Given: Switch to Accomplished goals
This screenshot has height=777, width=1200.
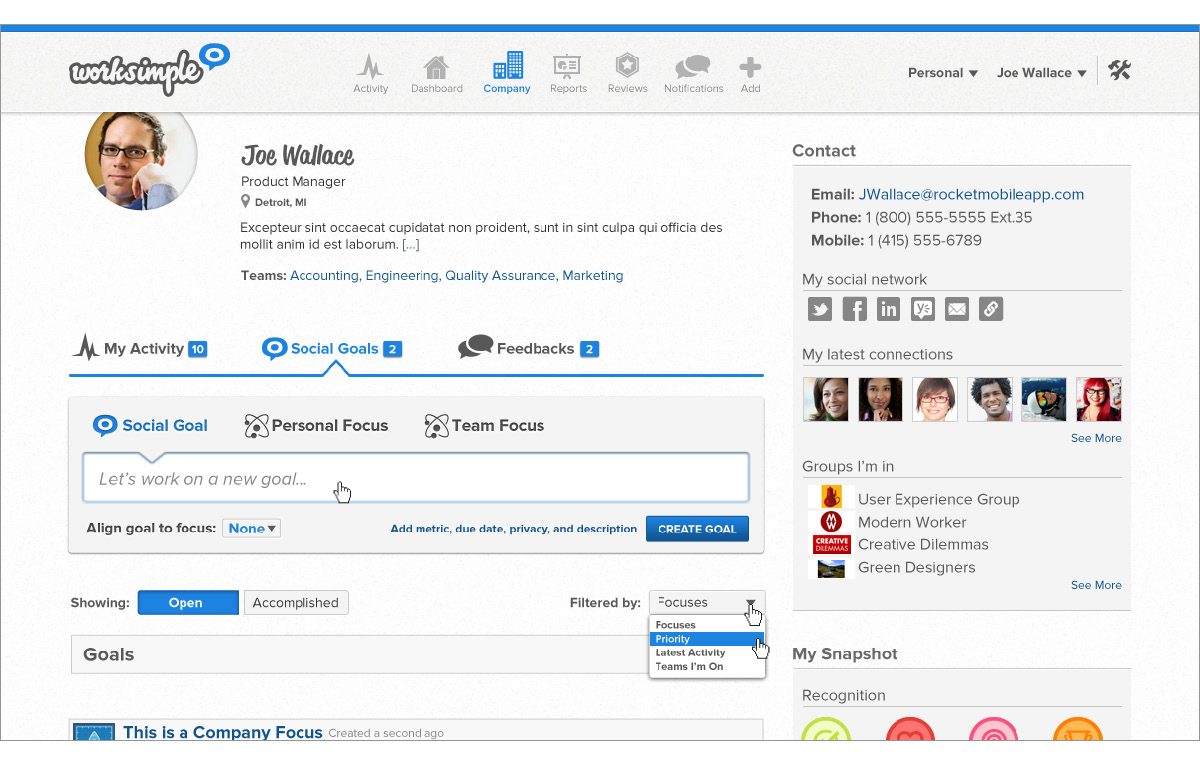Looking at the screenshot, I should point(296,603).
